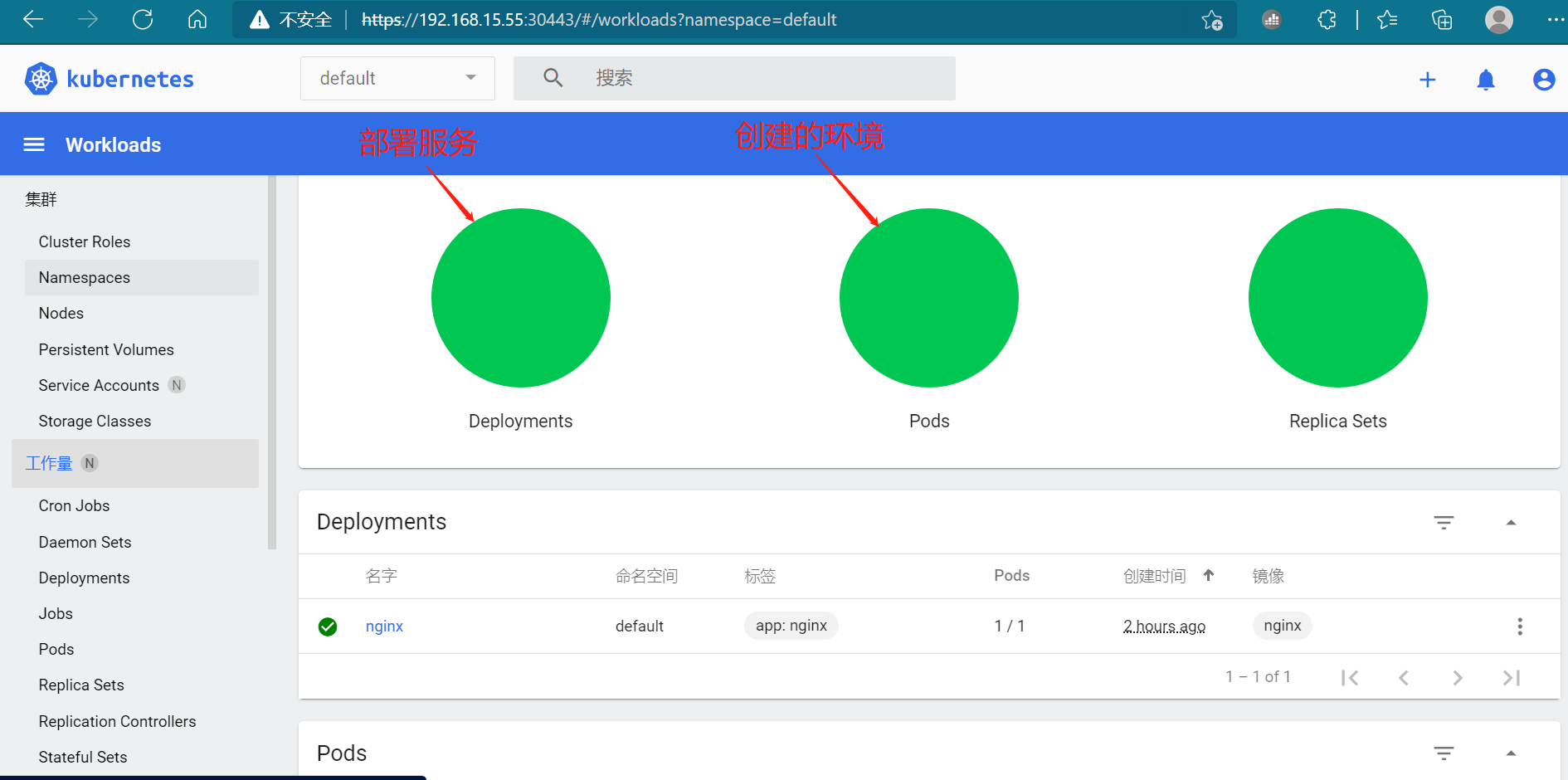1568x780 pixels.
Task: Click the browser address bar URL
Action: (x=599, y=20)
